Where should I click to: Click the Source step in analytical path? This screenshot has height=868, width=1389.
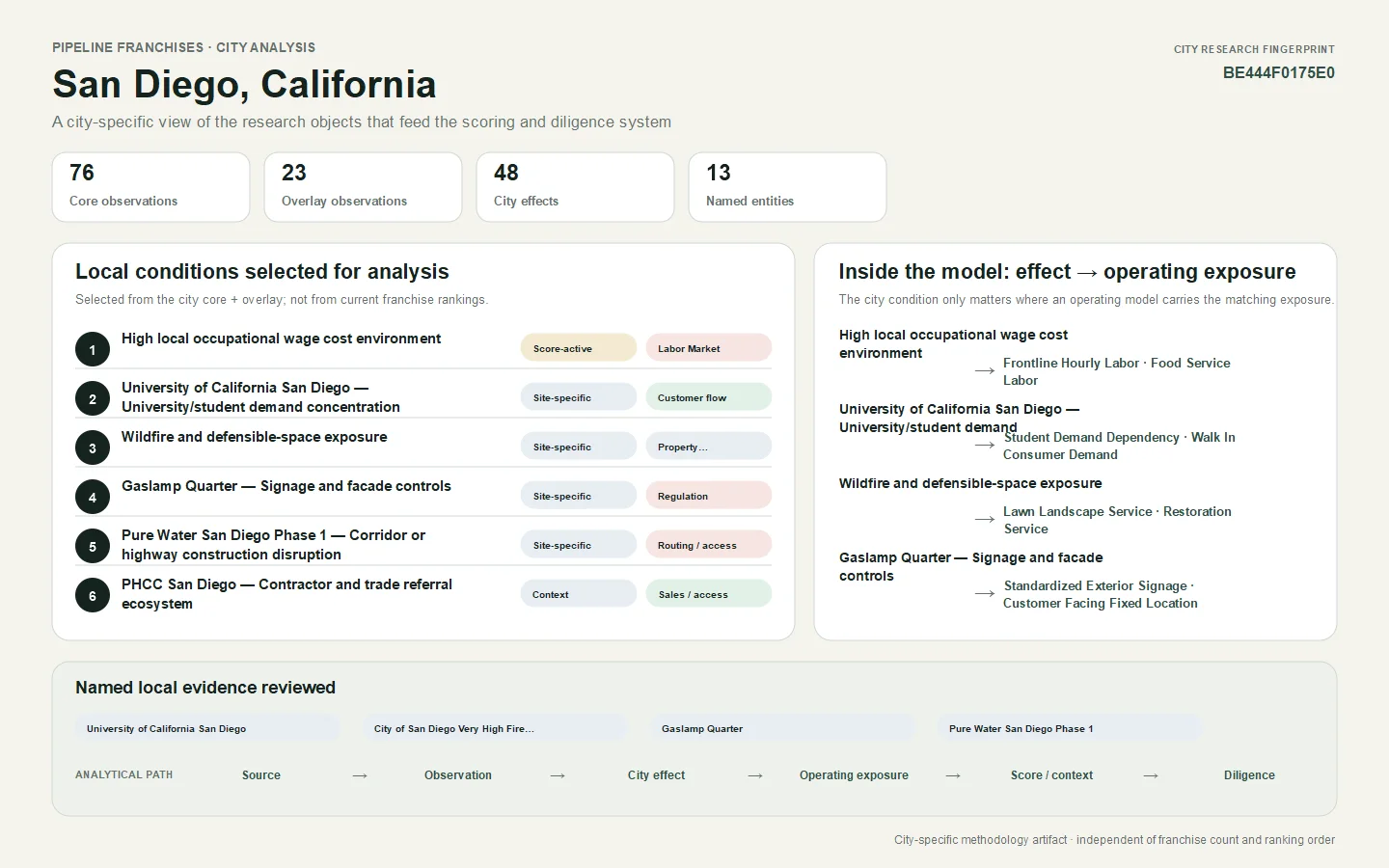click(261, 775)
